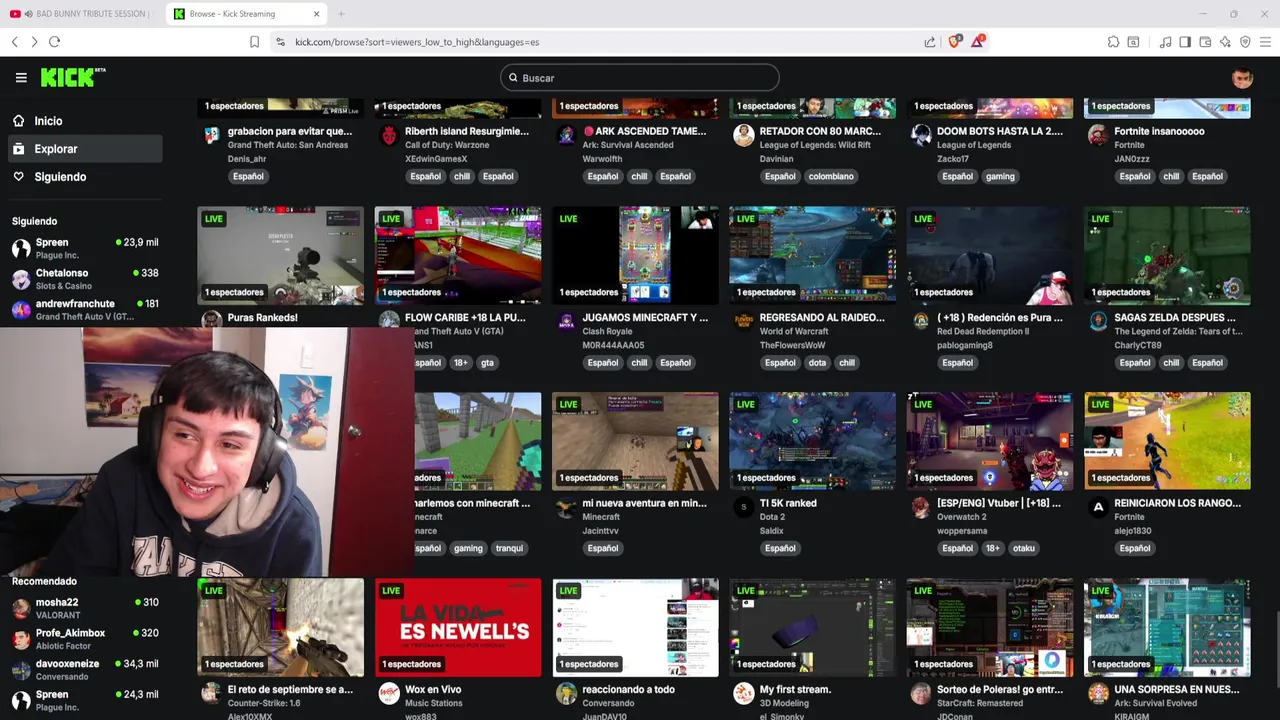Click the Chetalonso channel avatar

click(x=21, y=279)
